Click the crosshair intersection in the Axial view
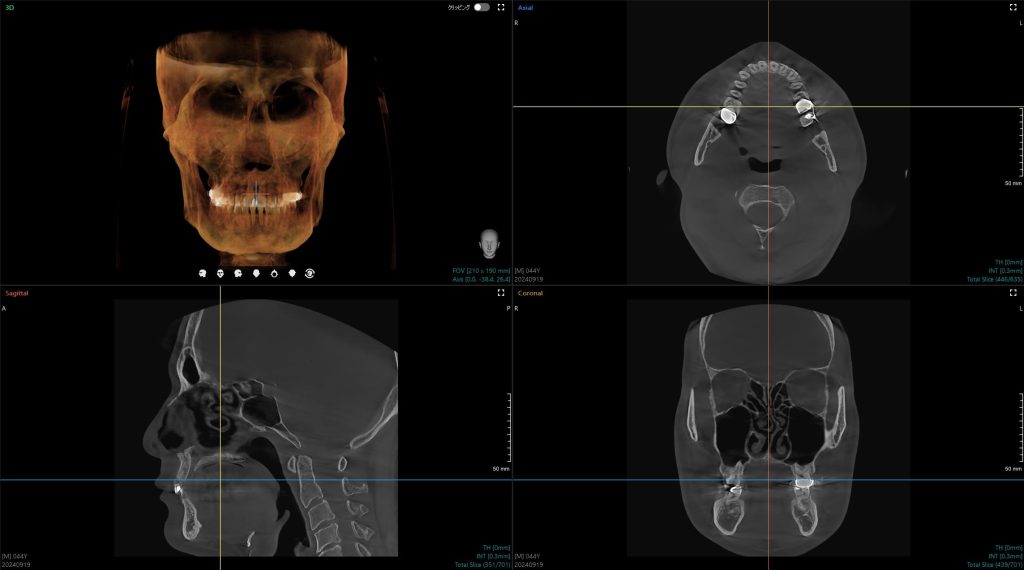This screenshot has height=570, width=1024. click(x=768, y=106)
